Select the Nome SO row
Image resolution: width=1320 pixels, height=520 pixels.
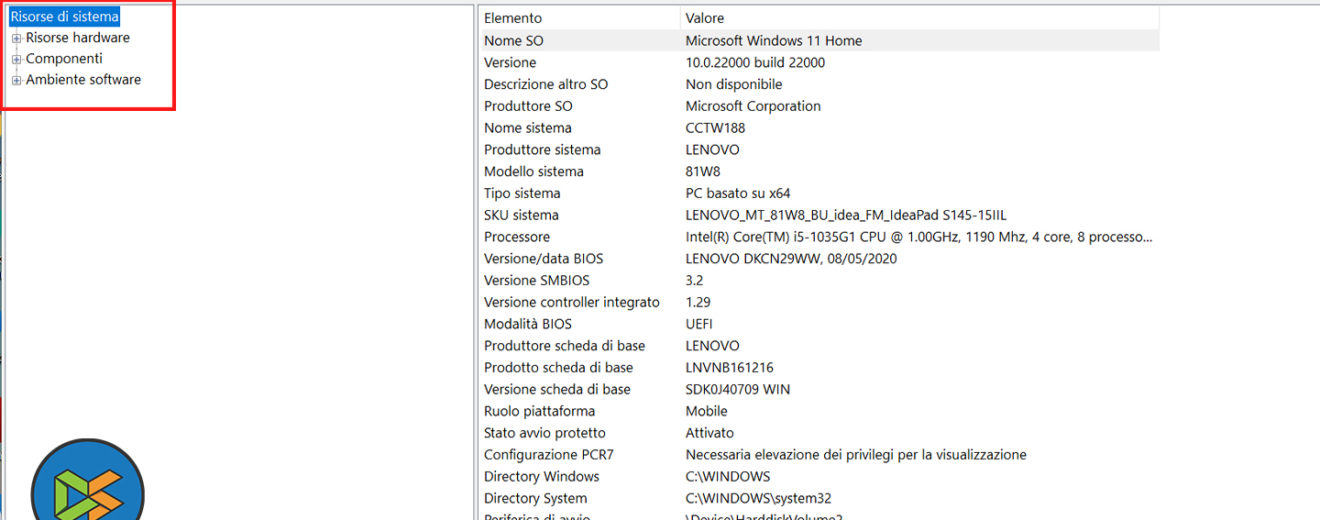pos(514,41)
